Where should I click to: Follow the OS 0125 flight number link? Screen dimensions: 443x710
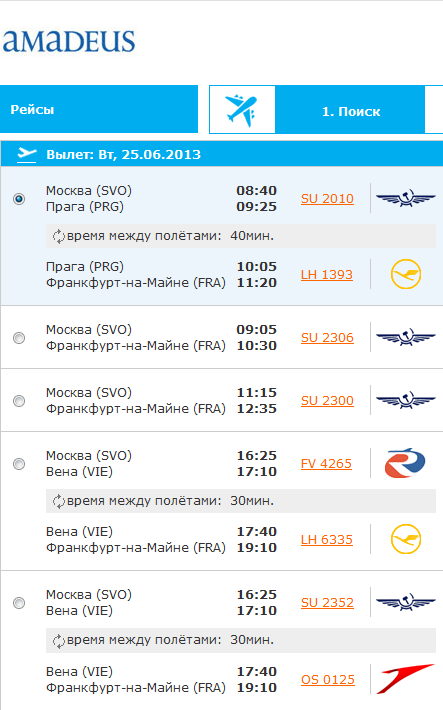[x=327, y=680]
